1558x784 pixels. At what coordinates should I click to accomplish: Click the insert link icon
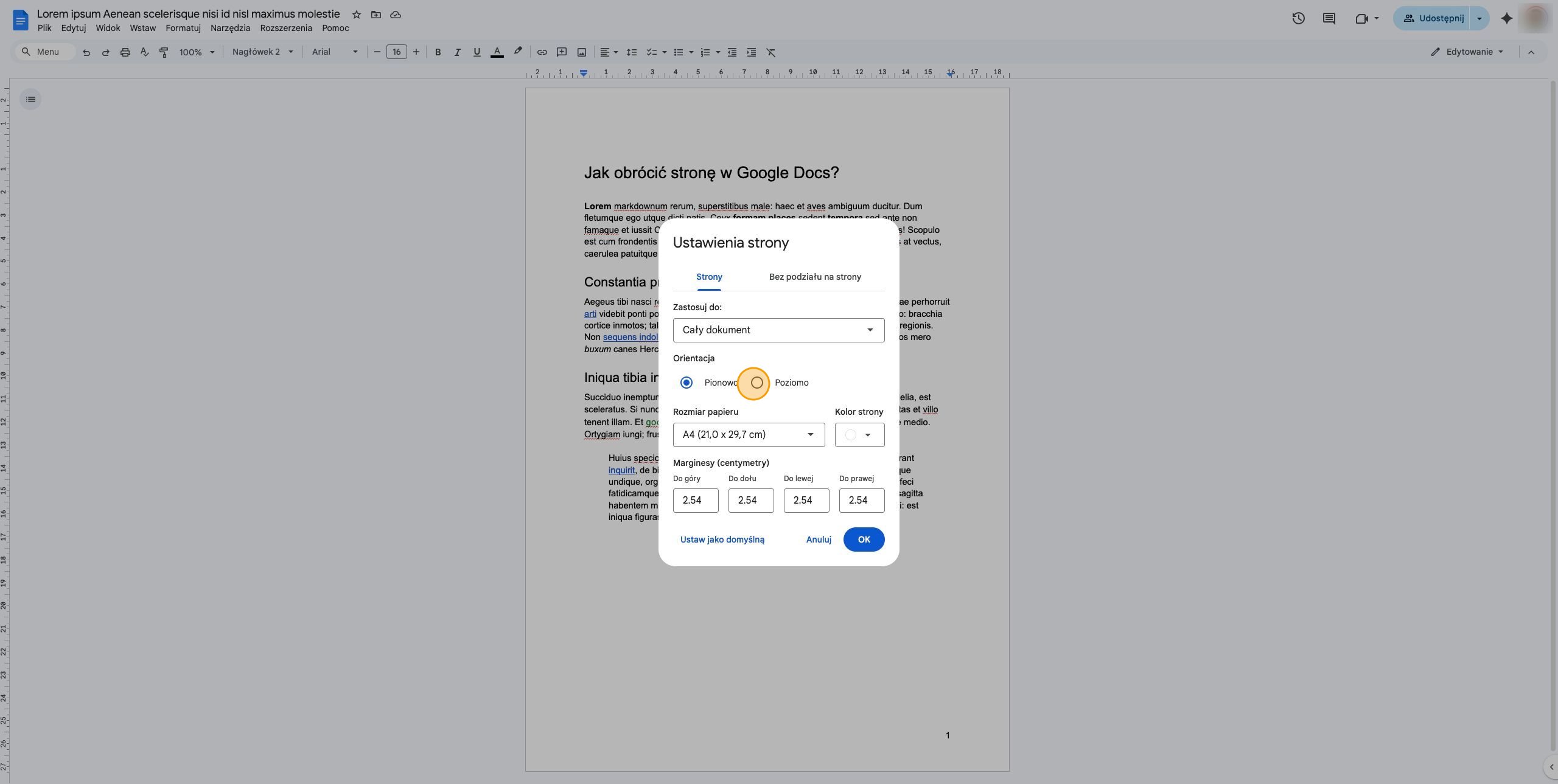coord(542,52)
